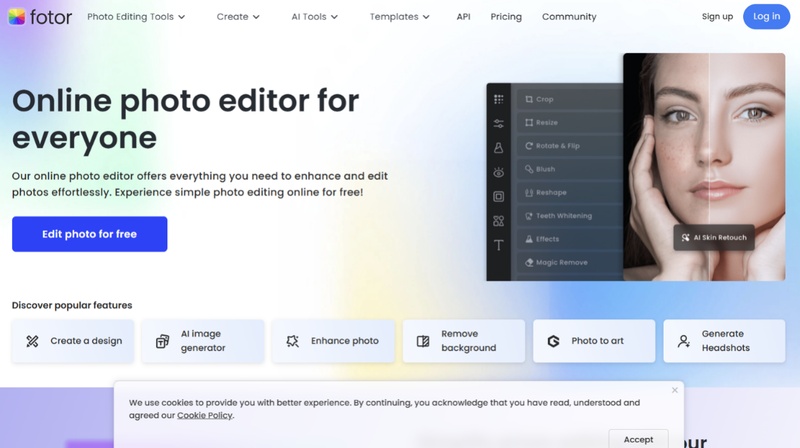This screenshot has height=448, width=800.
Task: Open the Pricing page
Action: coord(506,17)
